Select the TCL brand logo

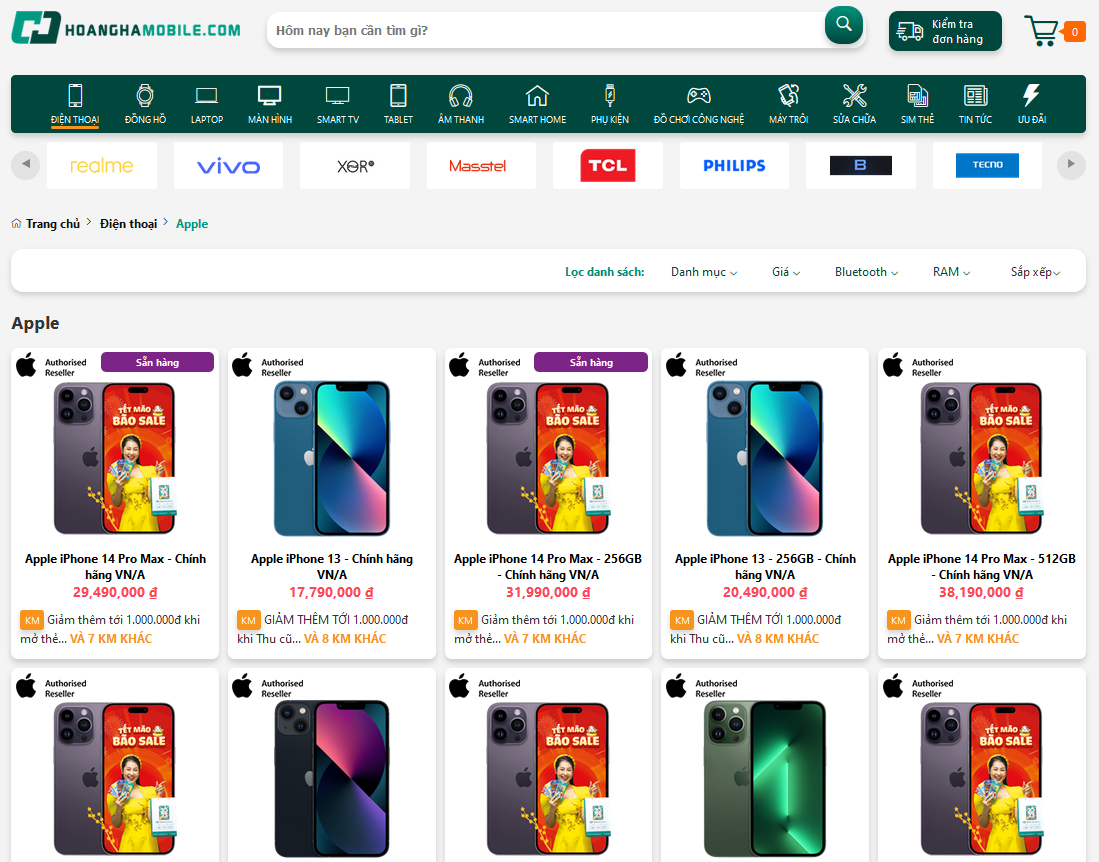[607, 166]
